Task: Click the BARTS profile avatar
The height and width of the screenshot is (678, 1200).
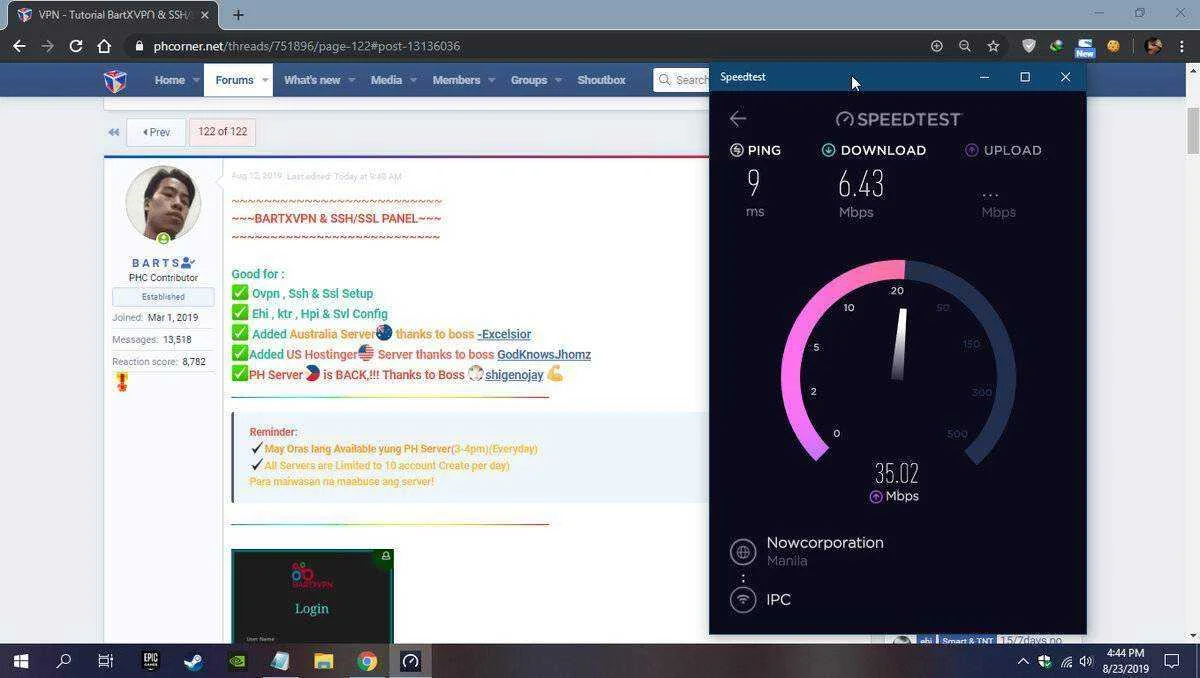Action: [x=163, y=204]
